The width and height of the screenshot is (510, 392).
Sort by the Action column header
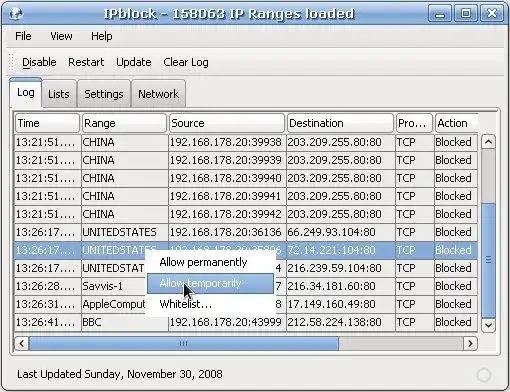coord(456,123)
